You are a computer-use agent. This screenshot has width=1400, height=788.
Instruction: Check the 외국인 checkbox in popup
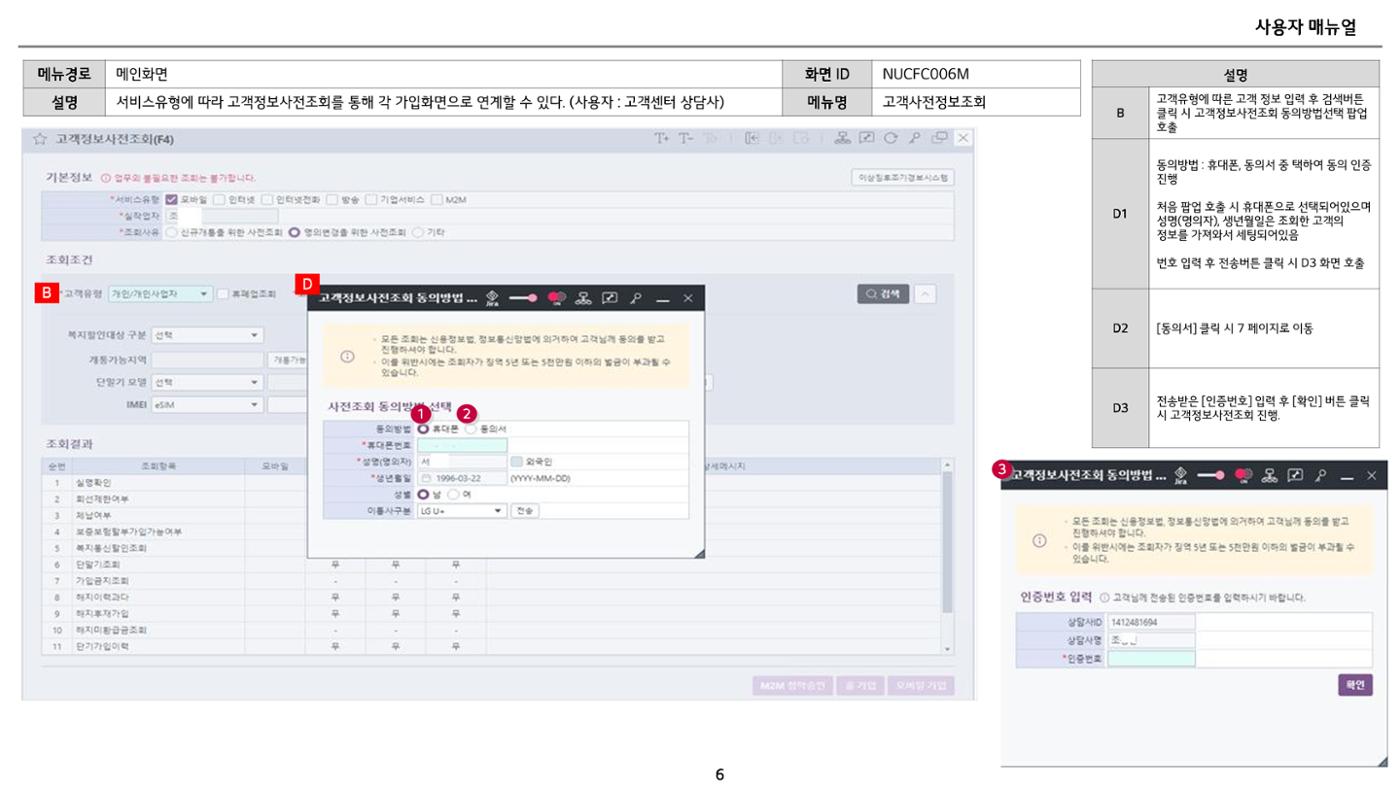tap(516, 462)
